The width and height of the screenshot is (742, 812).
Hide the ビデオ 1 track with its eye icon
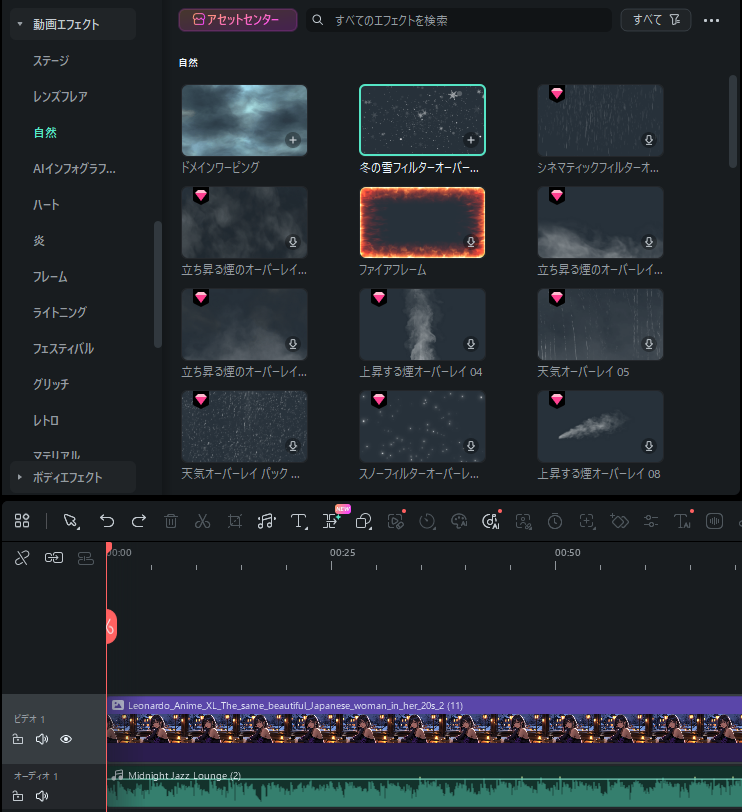pos(66,739)
